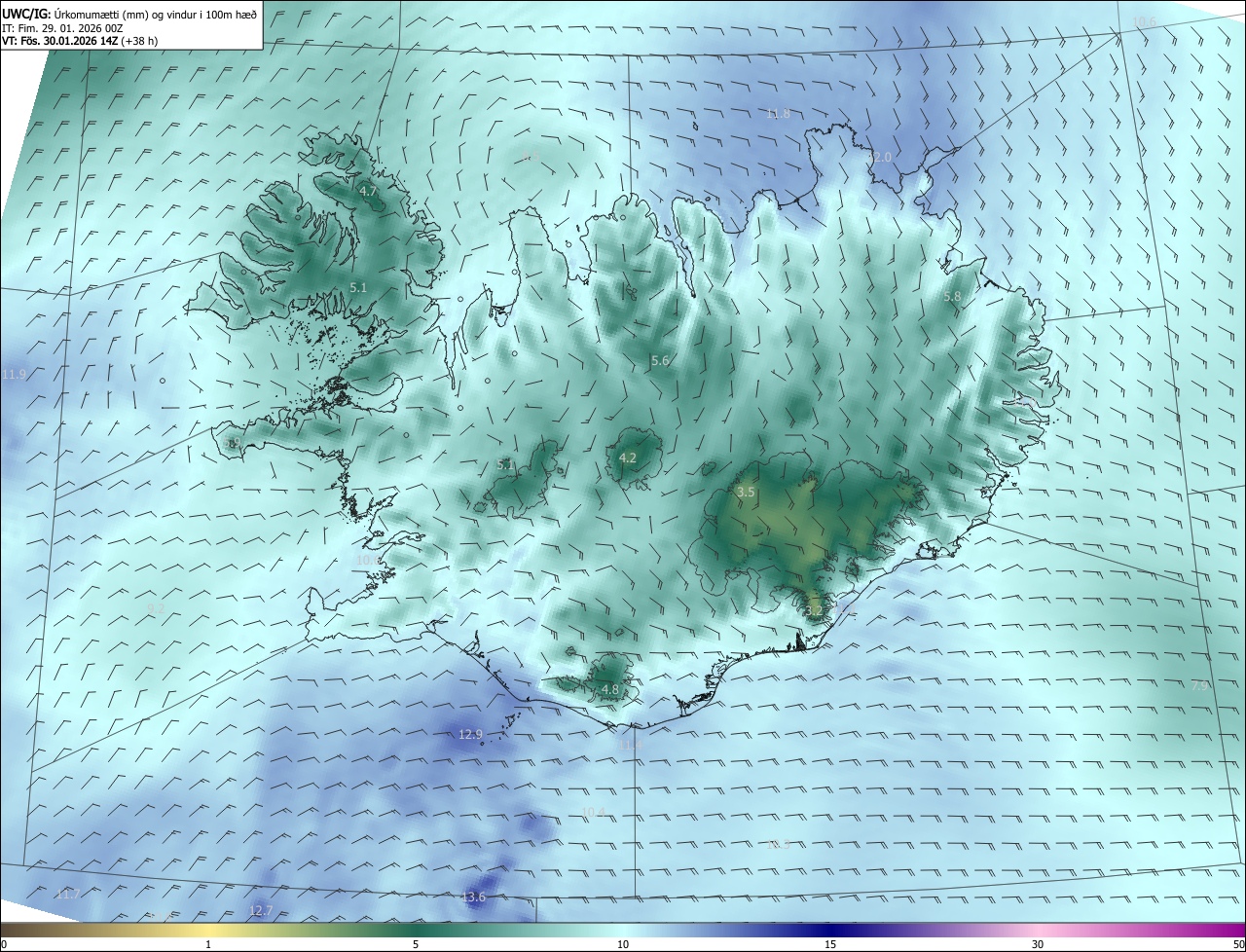The width and height of the screenshot is (1246, 952).
Task: Click the 5.8 value in northeast Iceland
Action: coord(952,297)
